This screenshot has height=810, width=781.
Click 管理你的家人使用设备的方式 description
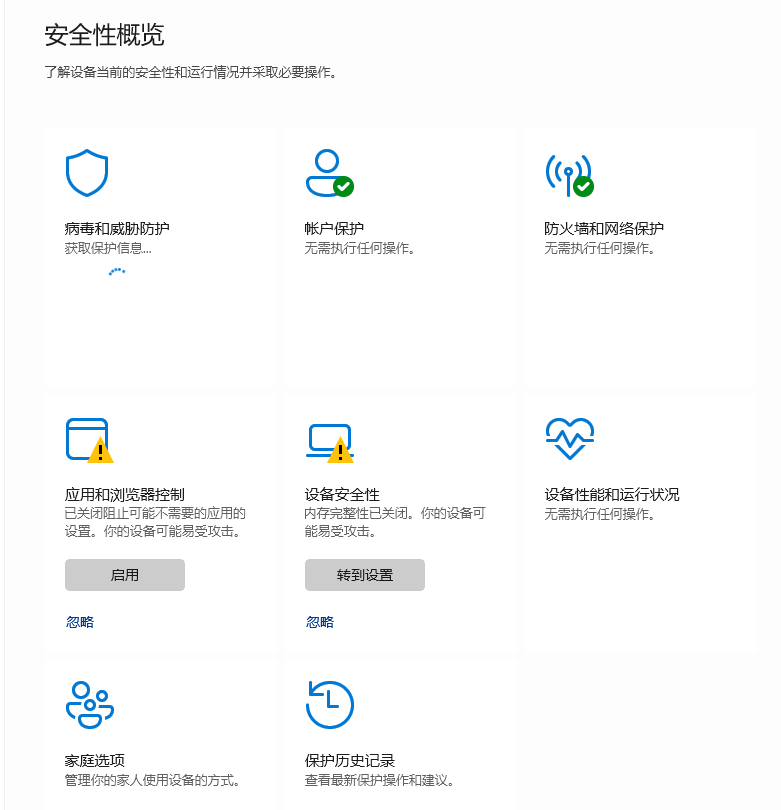[152, 780]
